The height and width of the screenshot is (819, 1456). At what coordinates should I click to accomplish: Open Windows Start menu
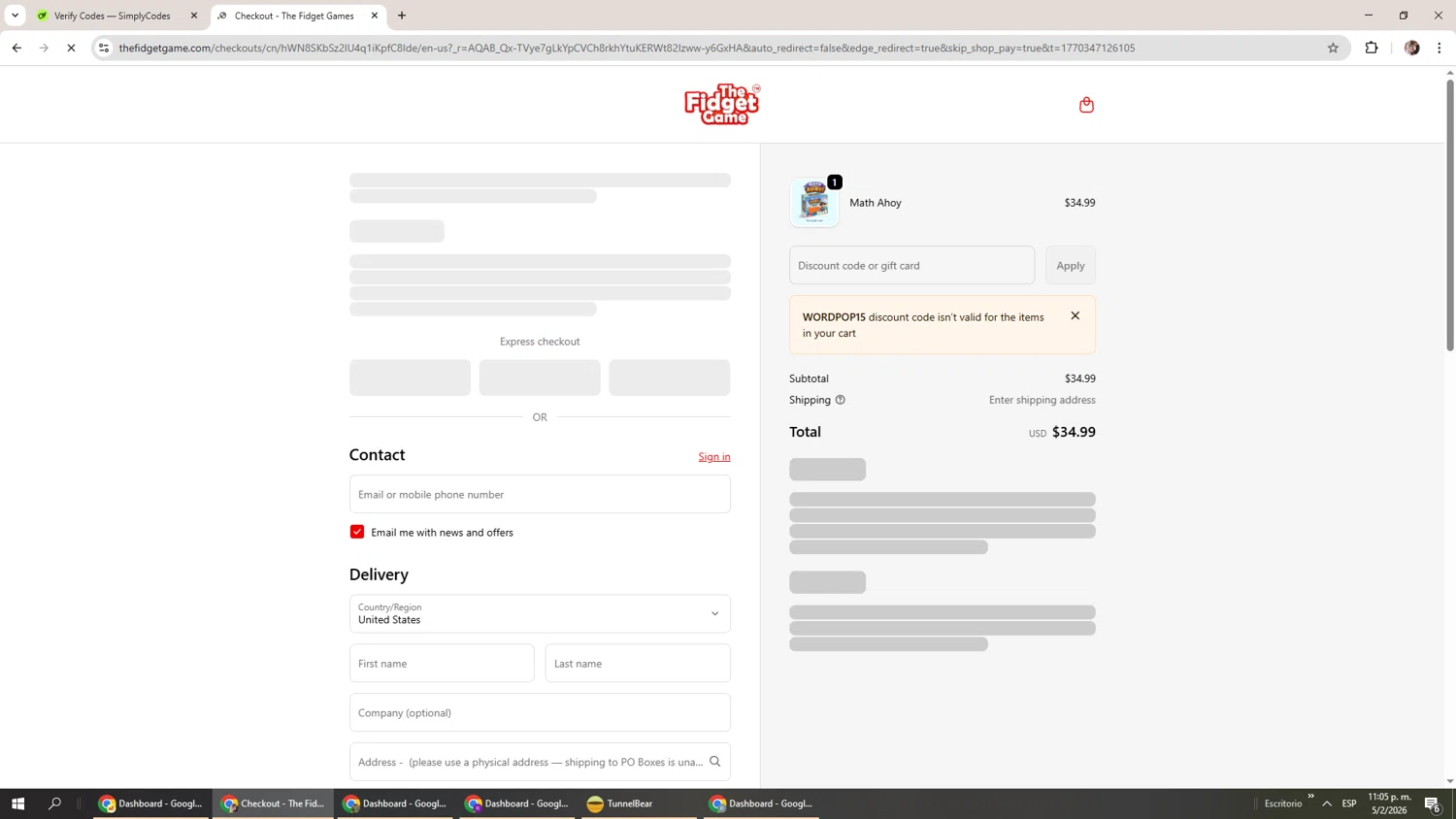point(17,803)
